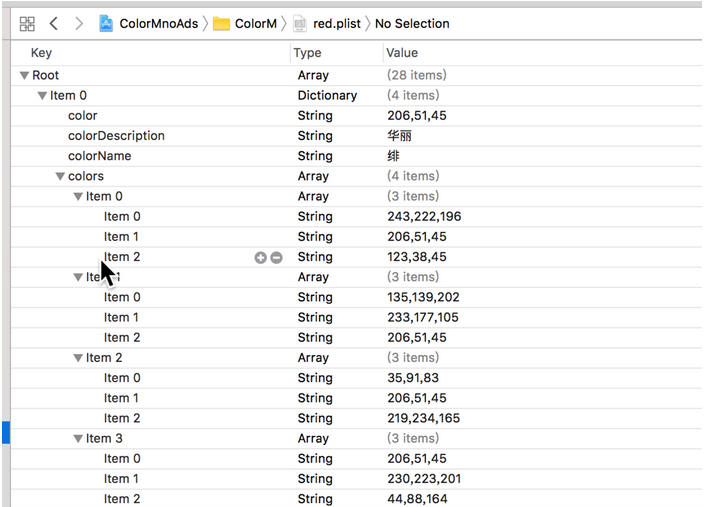
Task: Click the Value column header
Action: click(402, 53)
